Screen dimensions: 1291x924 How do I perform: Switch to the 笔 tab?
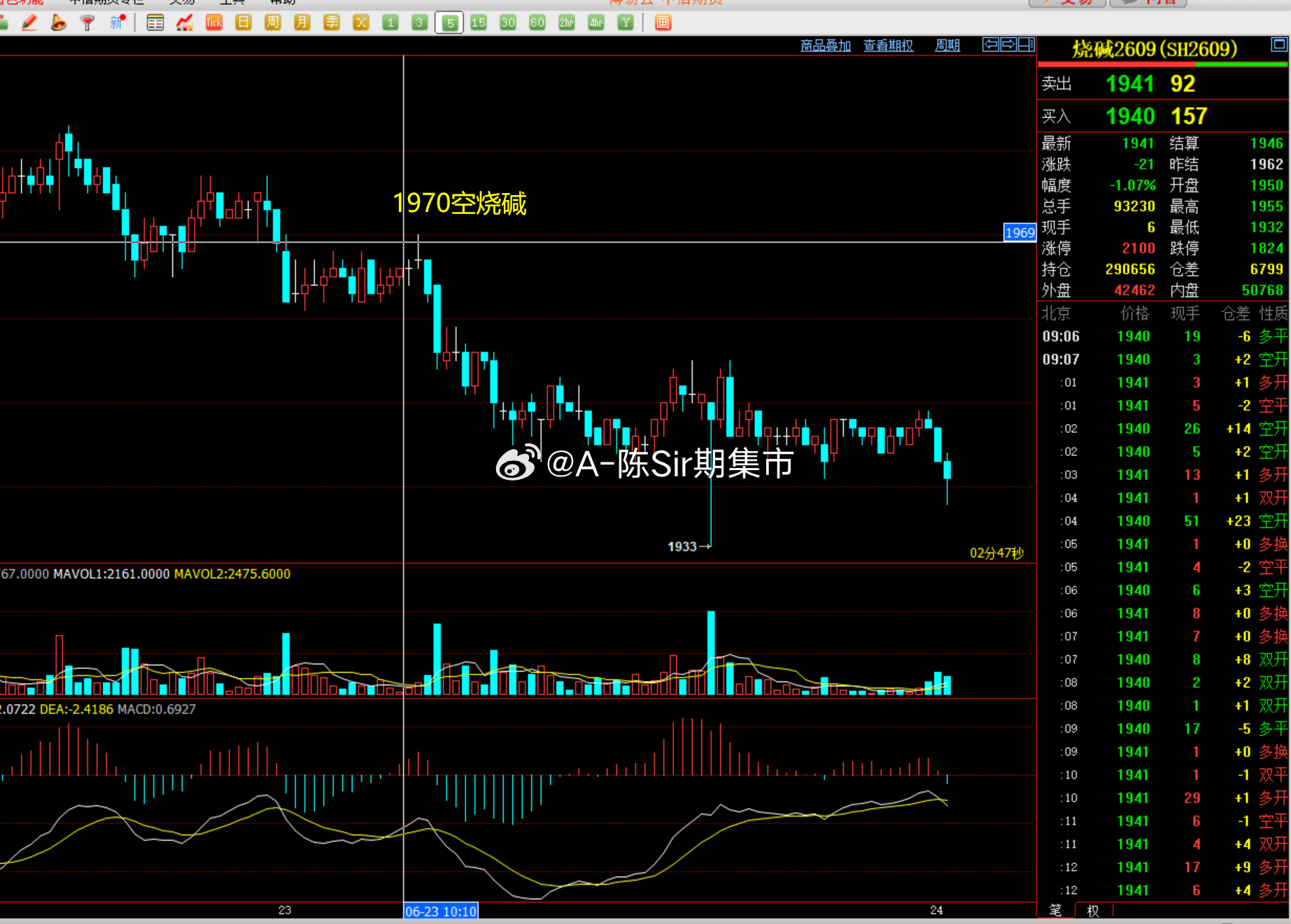click(1055, 910)
